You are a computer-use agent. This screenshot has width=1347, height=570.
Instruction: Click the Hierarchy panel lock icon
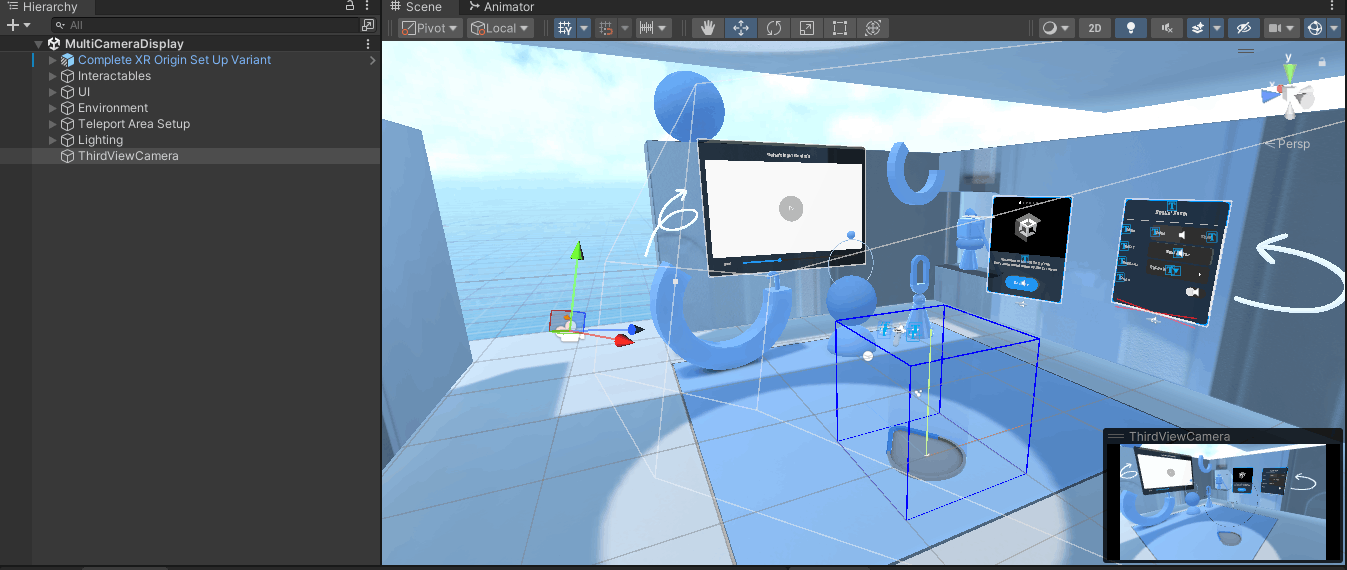coord(350,6)
